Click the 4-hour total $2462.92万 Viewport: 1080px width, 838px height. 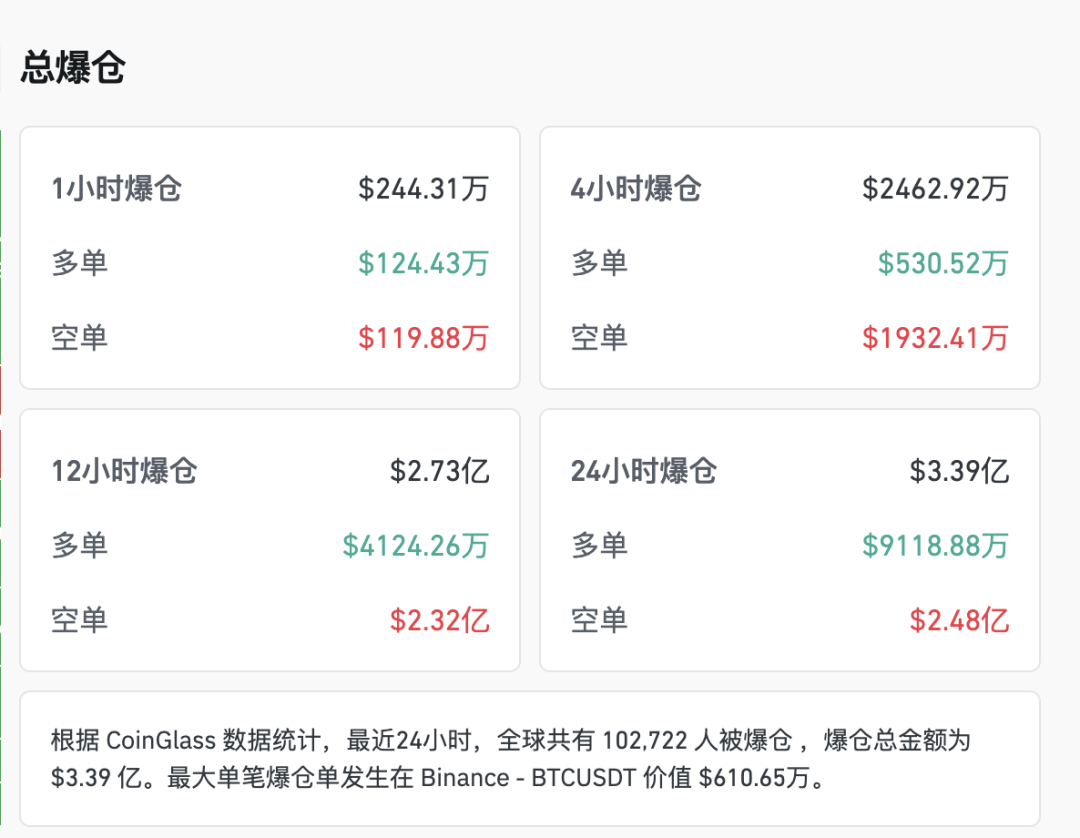click(935, 189)
